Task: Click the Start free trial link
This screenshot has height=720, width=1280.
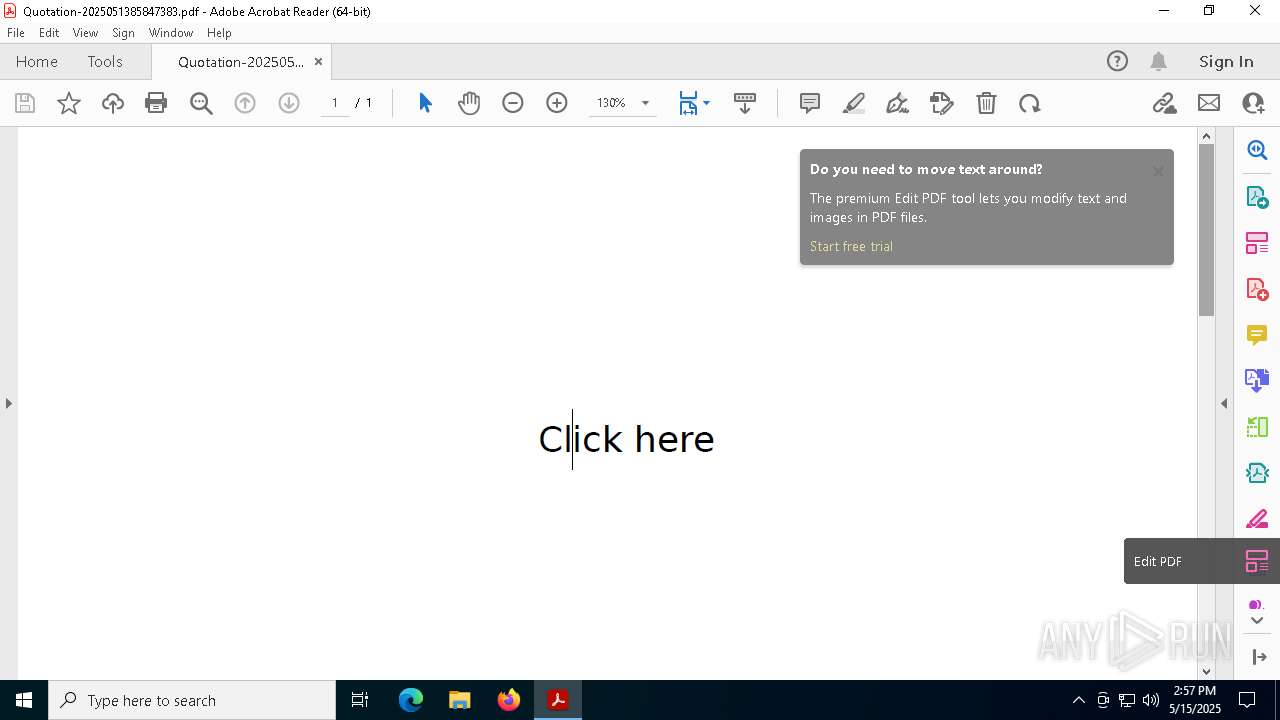Action: point(851,246)
